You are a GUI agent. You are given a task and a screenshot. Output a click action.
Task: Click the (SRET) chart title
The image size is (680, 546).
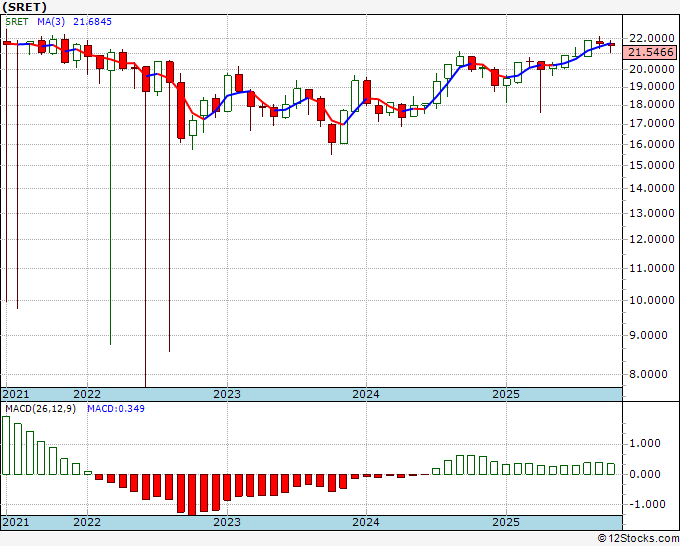(x=24, y=7)
